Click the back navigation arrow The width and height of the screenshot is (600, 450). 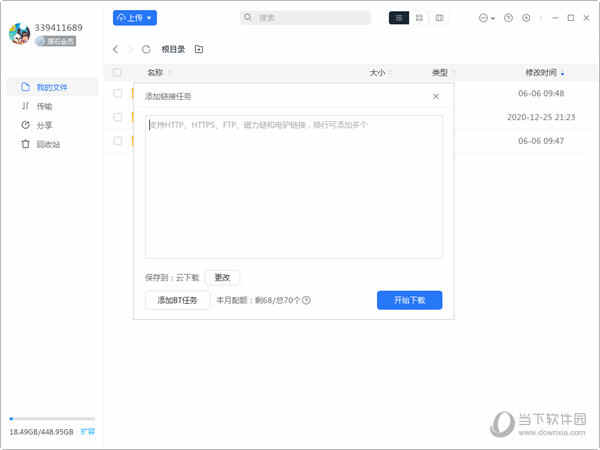tap(116, 49)
